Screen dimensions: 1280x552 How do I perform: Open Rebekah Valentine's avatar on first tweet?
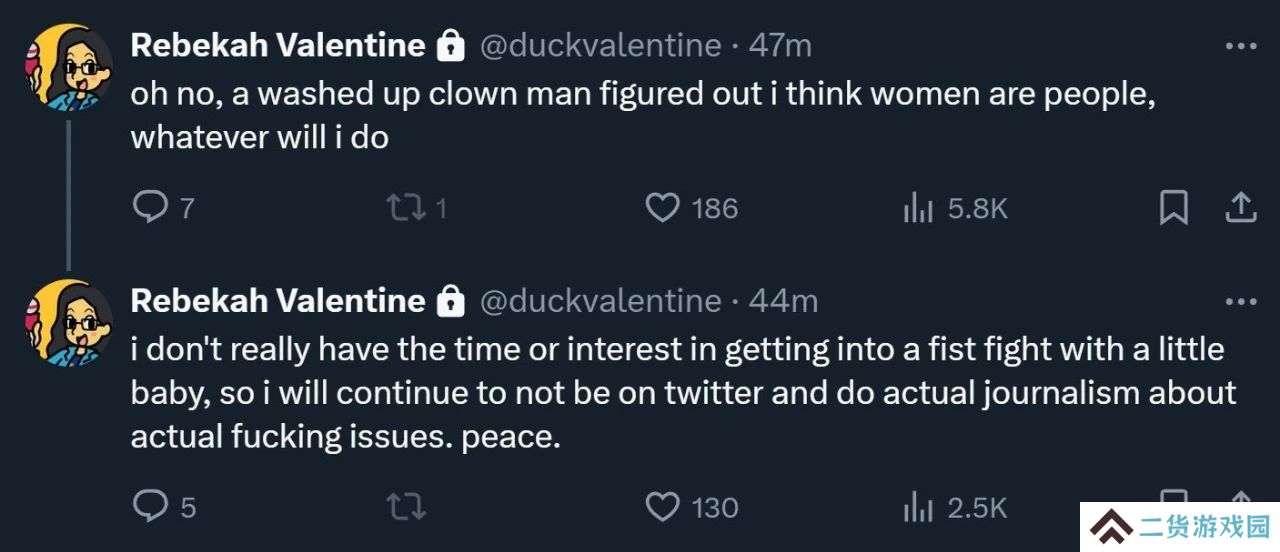(x=67, y=67)
